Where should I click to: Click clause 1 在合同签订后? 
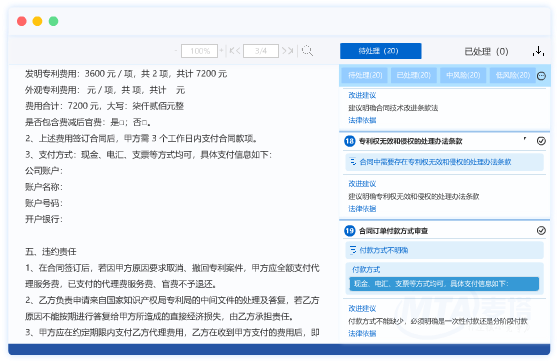172,276
